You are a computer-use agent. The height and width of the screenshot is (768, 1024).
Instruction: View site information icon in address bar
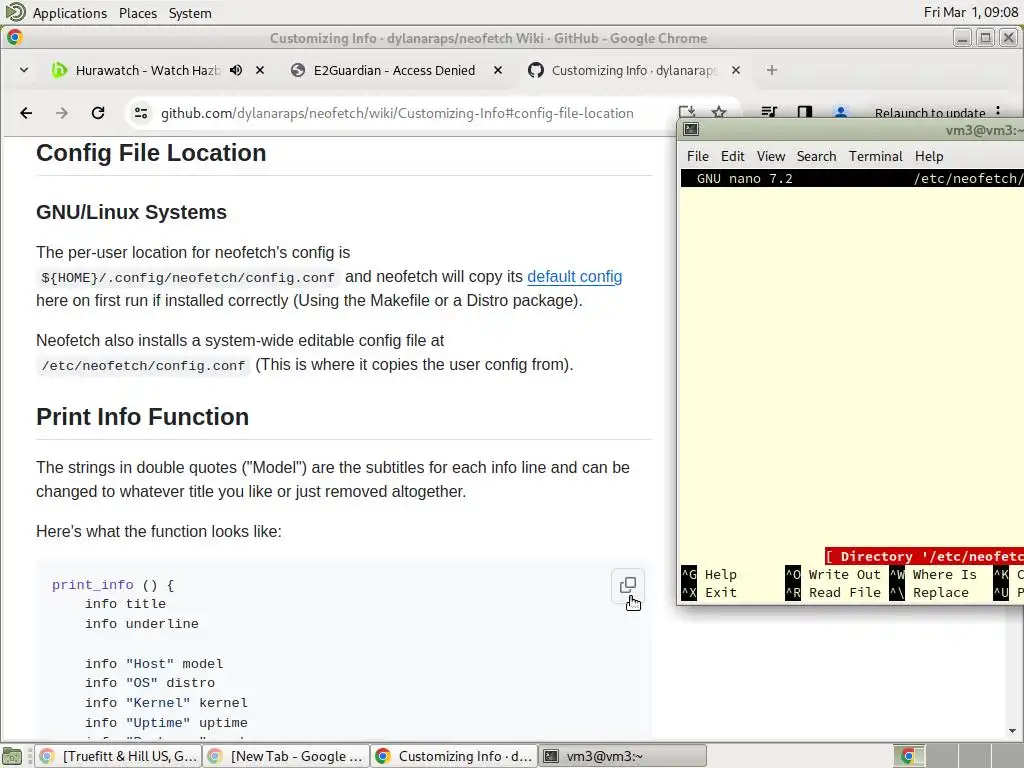(140, 113)
